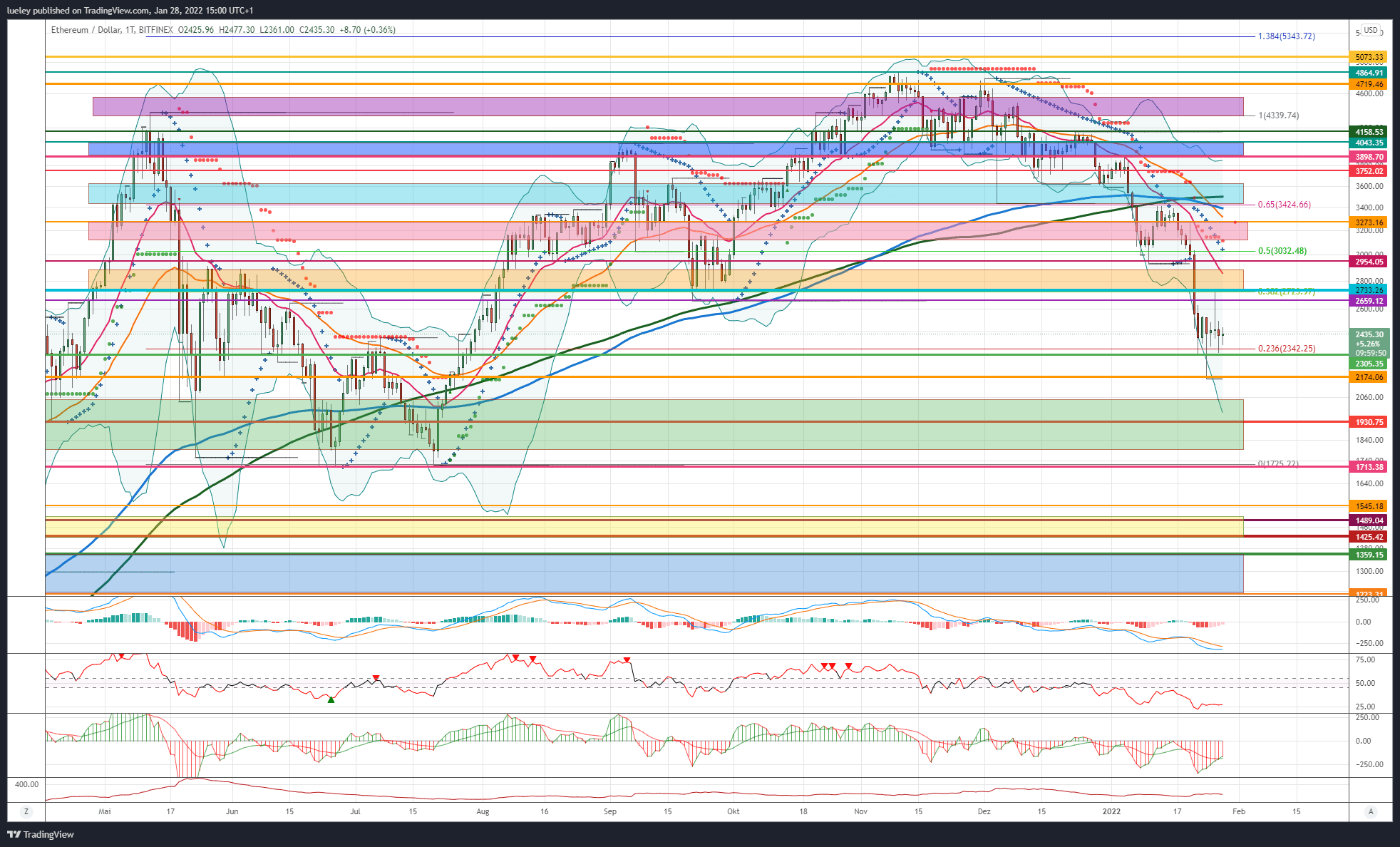Select the 4158.53 dark green price label

pyautogui.click(x=1369, y=132)
